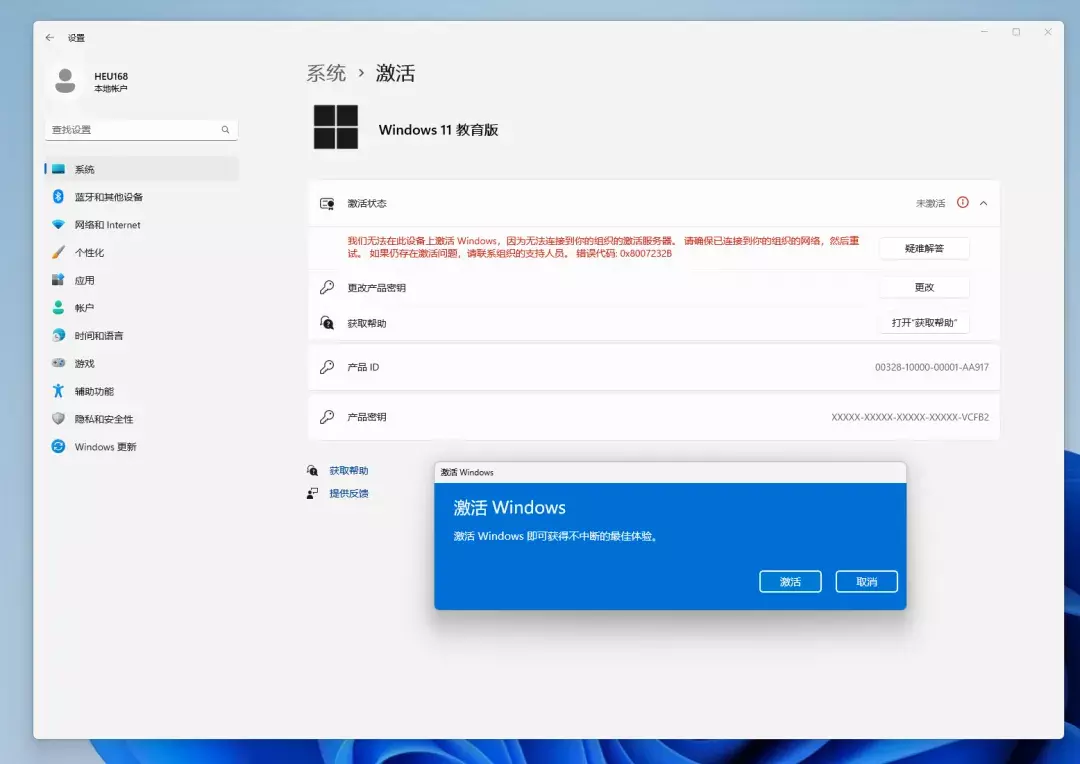
Task: Click the search magnifier icon
Action: coord(226,130)
